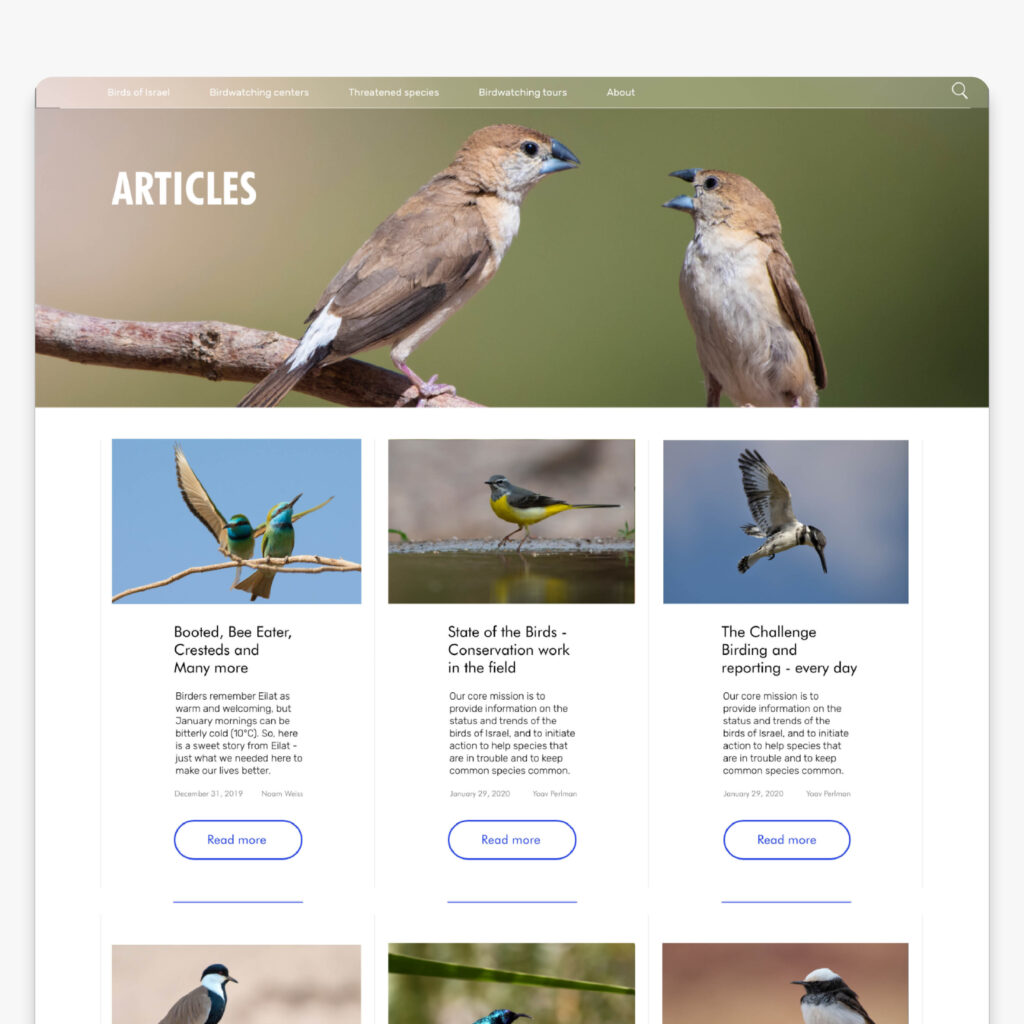This screenshot has height=1024, width=1024.
Task: Open the About page link
Action: [x=620, y=92]
